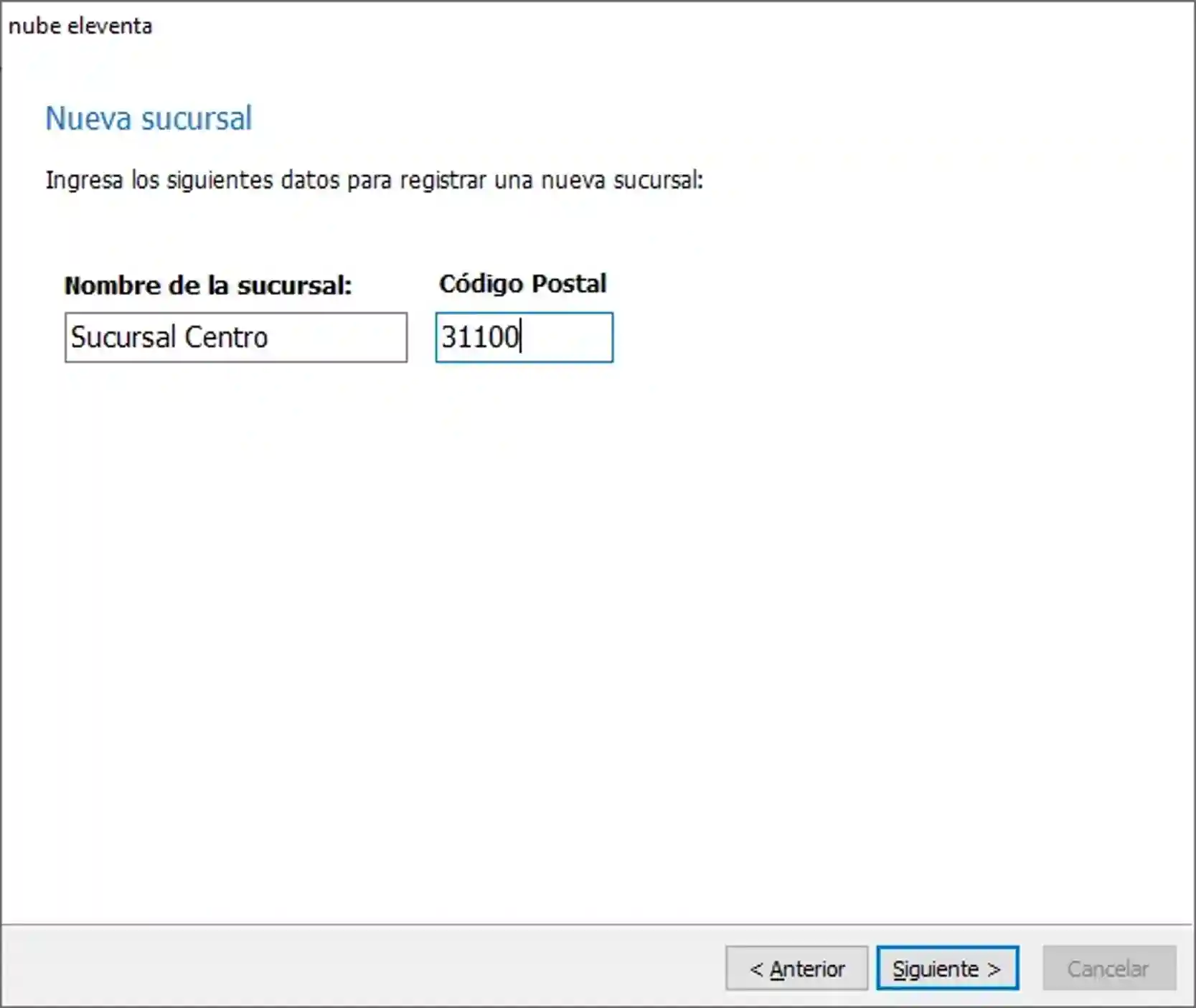Click the 'Sucursal Centro' text in the name field
This screenshot has width=1196, height=1008.
(169, 337)
